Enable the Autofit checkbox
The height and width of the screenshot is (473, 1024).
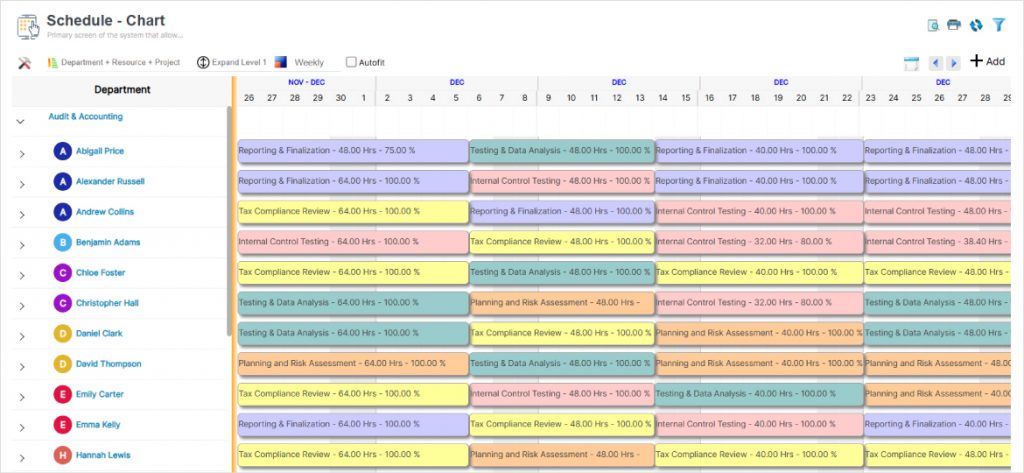pos(351,62)
